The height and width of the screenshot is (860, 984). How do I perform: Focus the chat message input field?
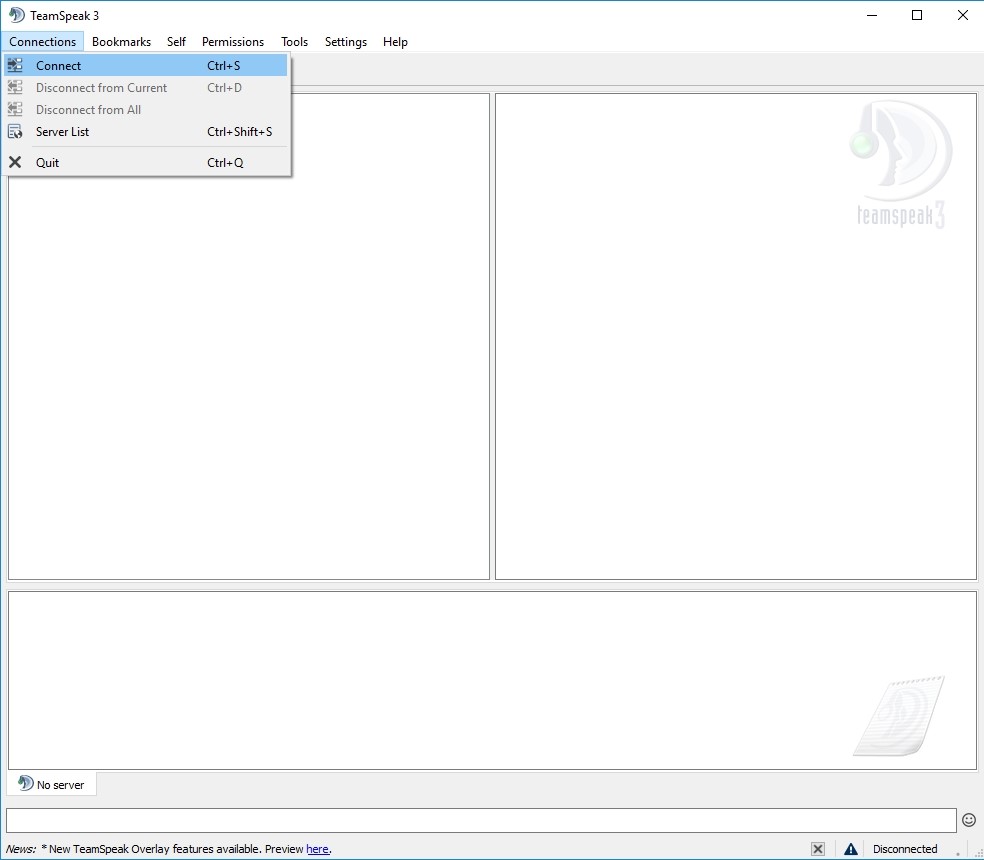click(480, 820)
